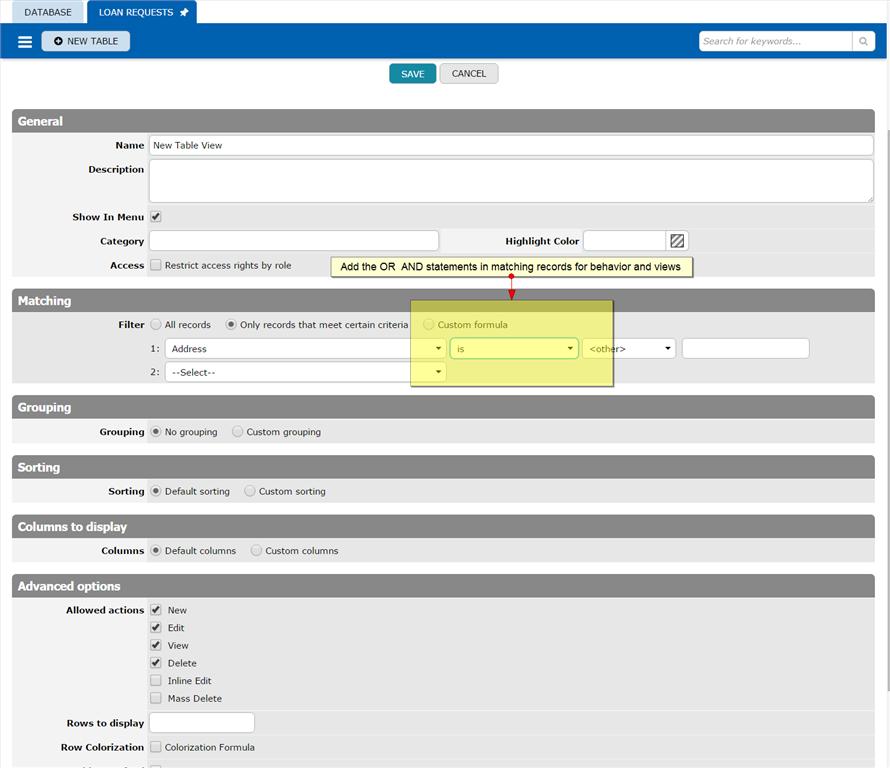The width and height of the screenshot is (890, 768).
Task: Click the filter value text field
Action: [x=745, y=349]
